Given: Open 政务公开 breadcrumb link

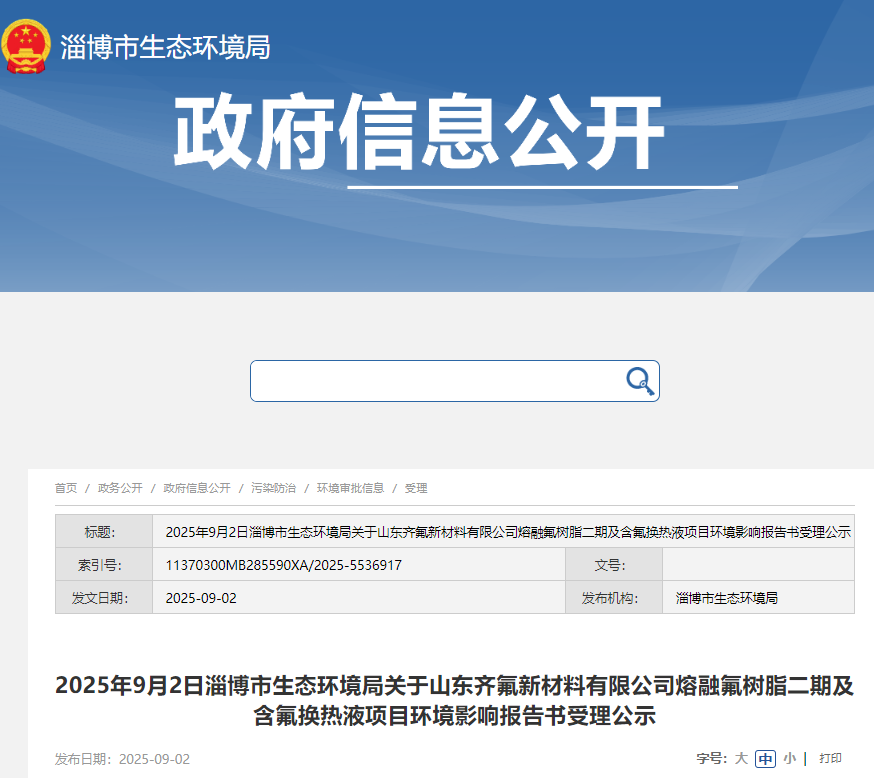Looking at the screenshot, I should 120,488.
